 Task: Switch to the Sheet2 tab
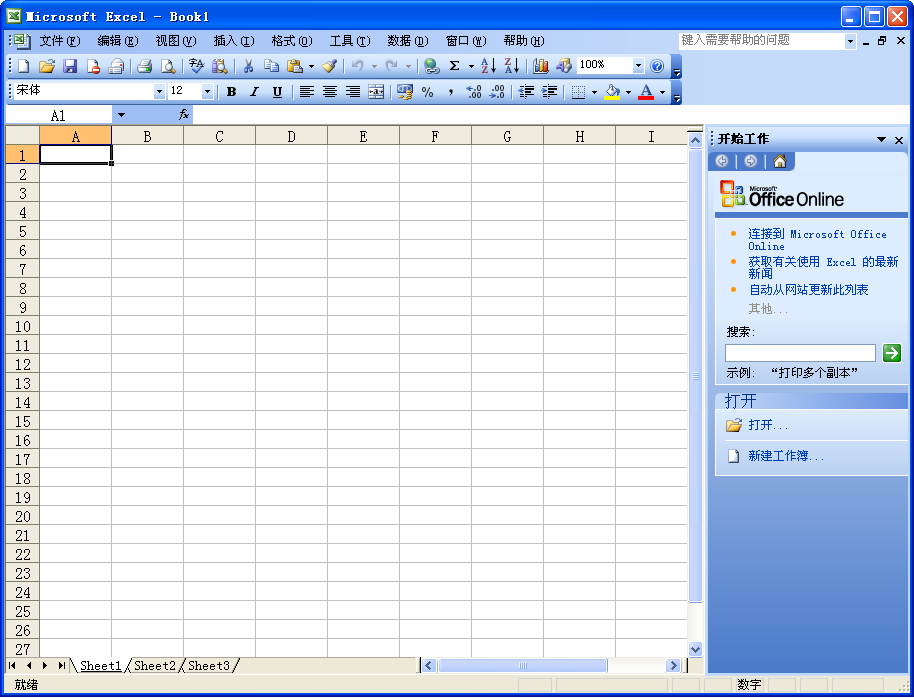(154, 665)
